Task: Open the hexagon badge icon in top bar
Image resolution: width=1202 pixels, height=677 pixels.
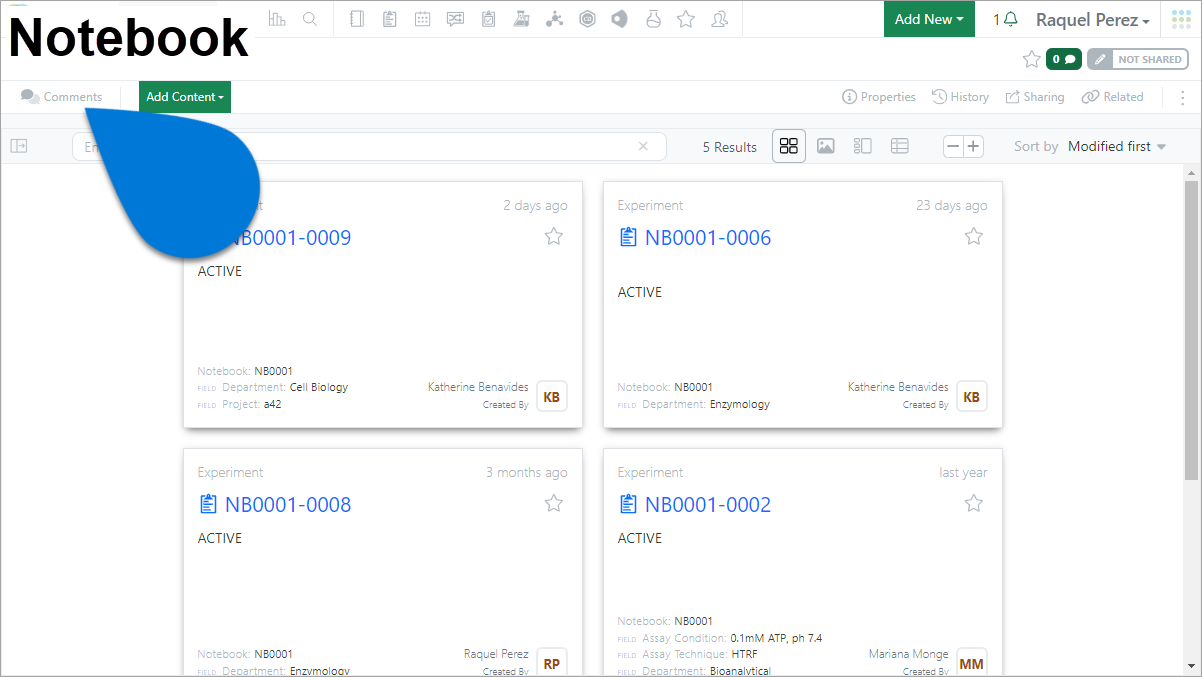Action: tap(587, 19)
